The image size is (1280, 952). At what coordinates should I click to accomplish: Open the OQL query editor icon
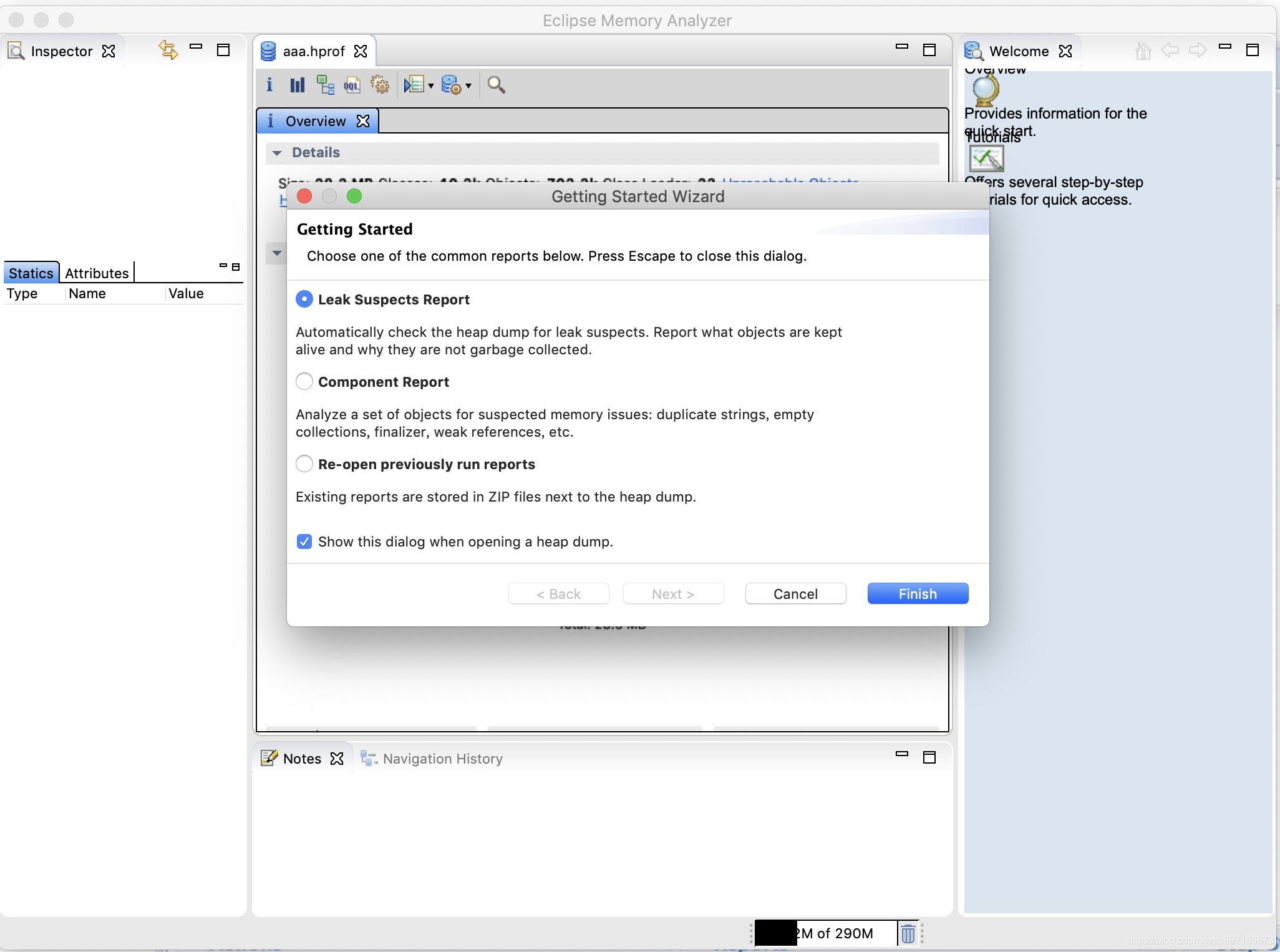click(x=352, y=85)
